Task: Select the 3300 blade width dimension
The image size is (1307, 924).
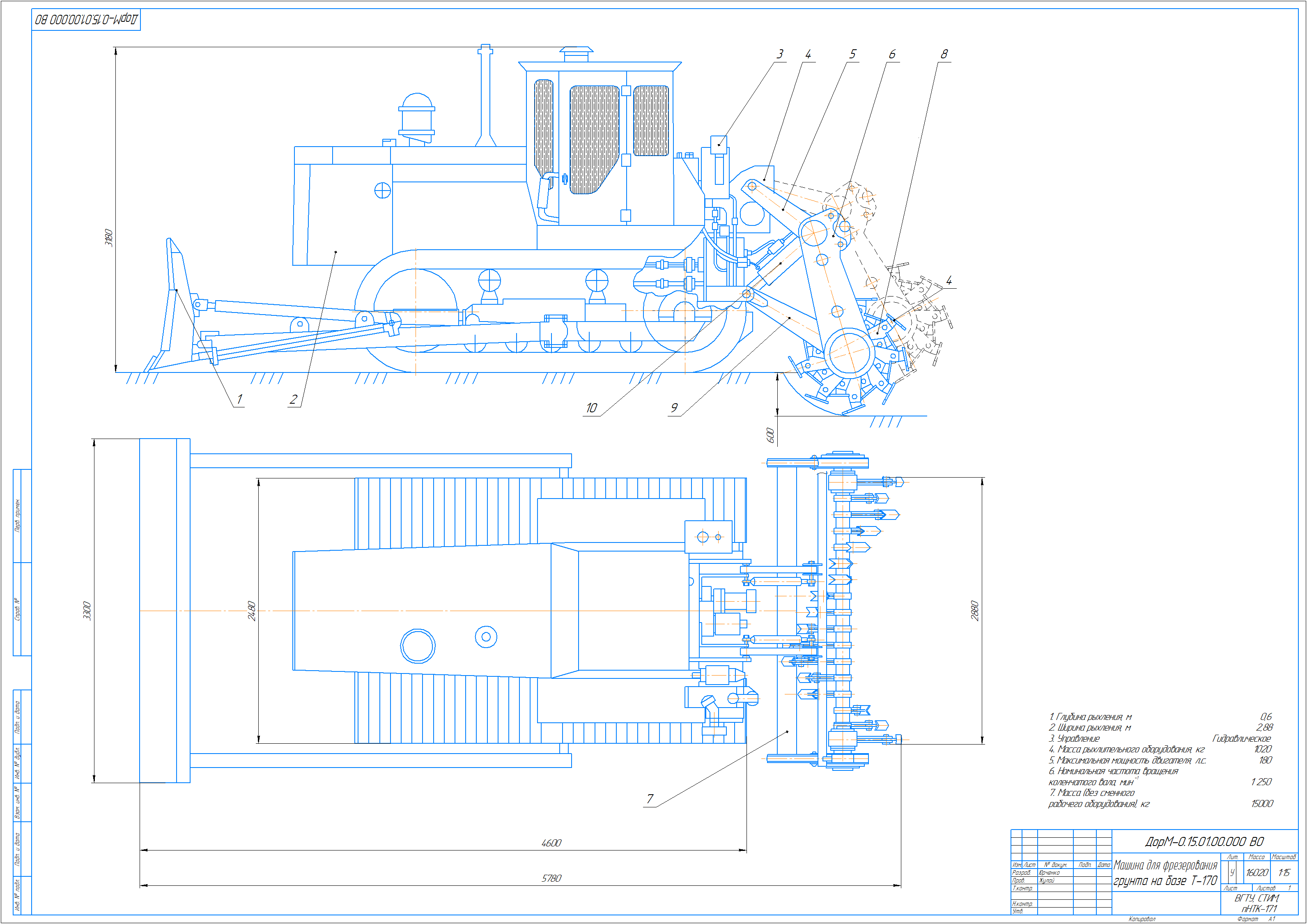Action: (87, 610)
